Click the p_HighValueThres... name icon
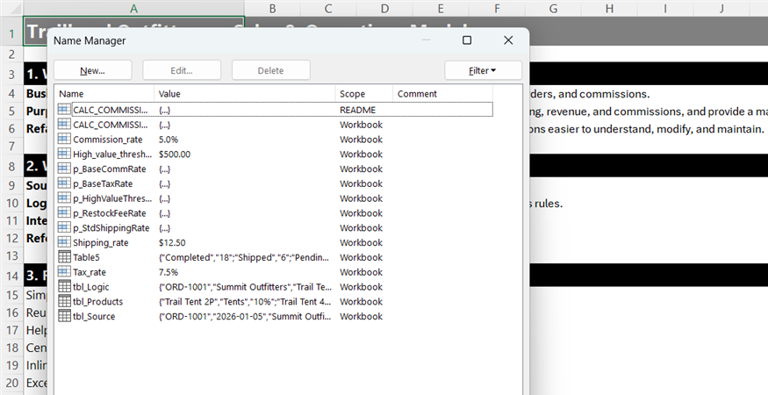Screen dimensions: 768x395 64,198
